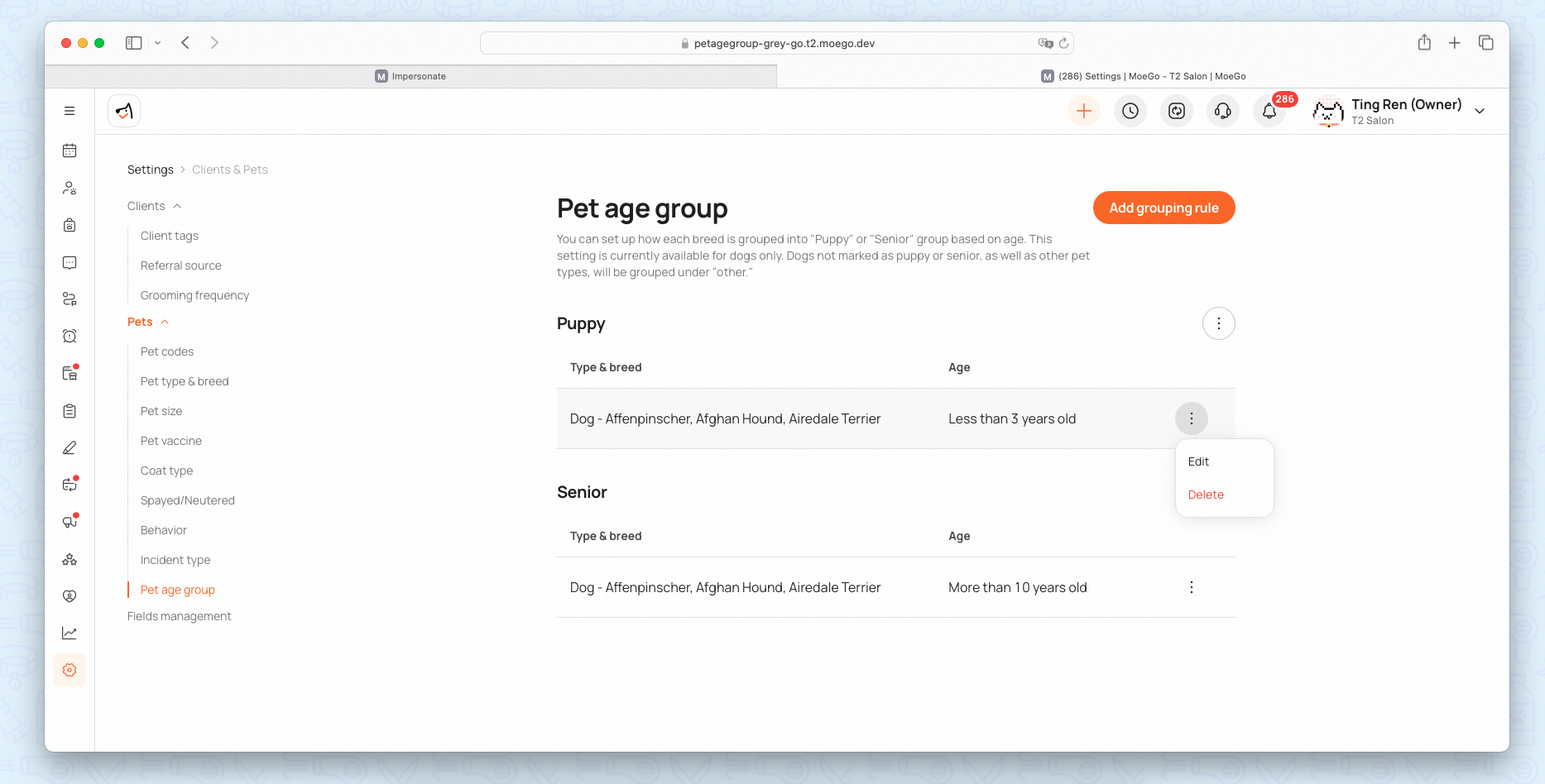Image resolution: width=1545 pixels, height=784 pixels.
Task: Open the clock icon in top bar
Action: (1130, 111)
